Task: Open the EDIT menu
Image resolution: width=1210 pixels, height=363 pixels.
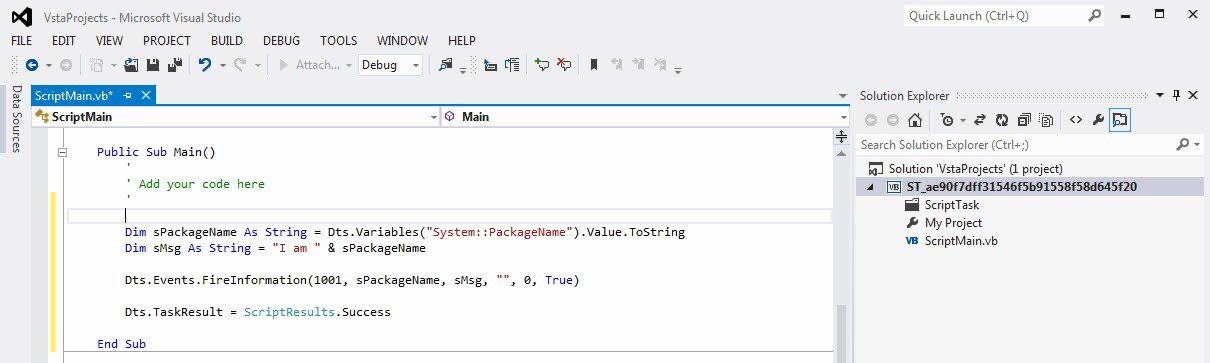Action: pos(64,41)
